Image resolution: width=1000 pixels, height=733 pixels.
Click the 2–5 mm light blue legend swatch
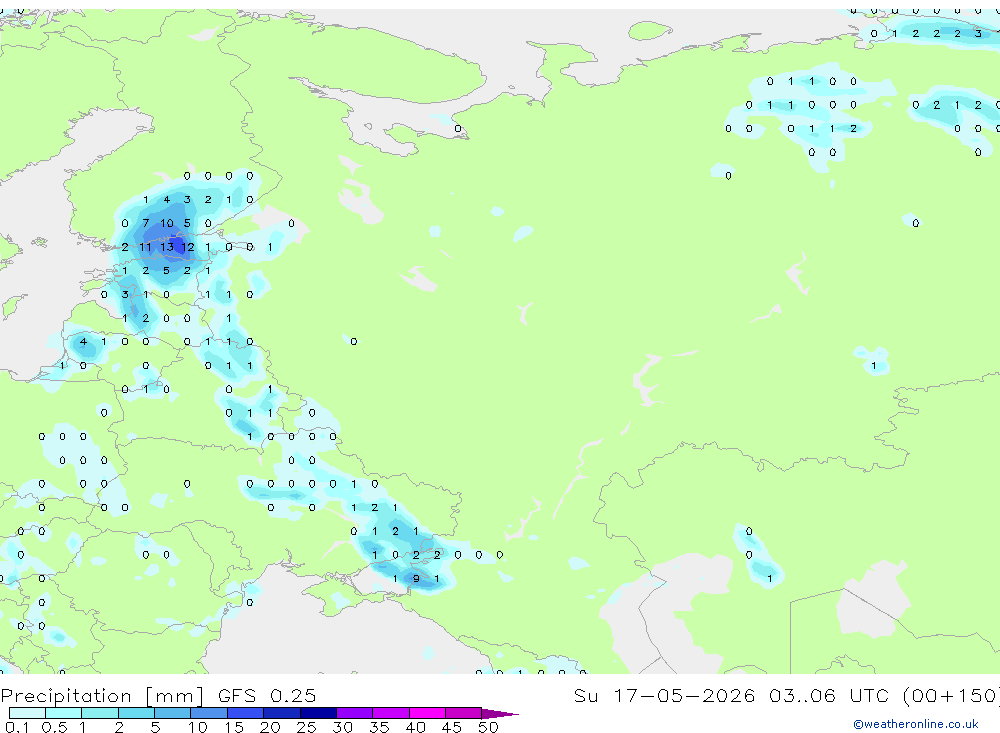pos(136,713)
